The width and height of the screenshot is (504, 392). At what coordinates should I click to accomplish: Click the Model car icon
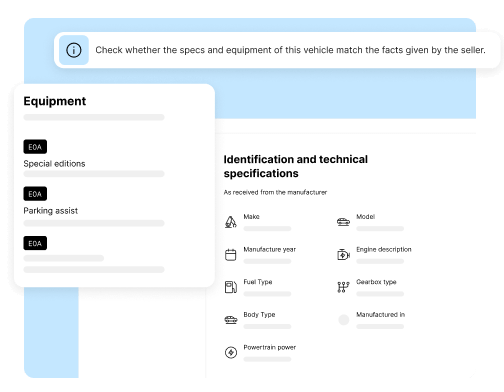point(343,222)
